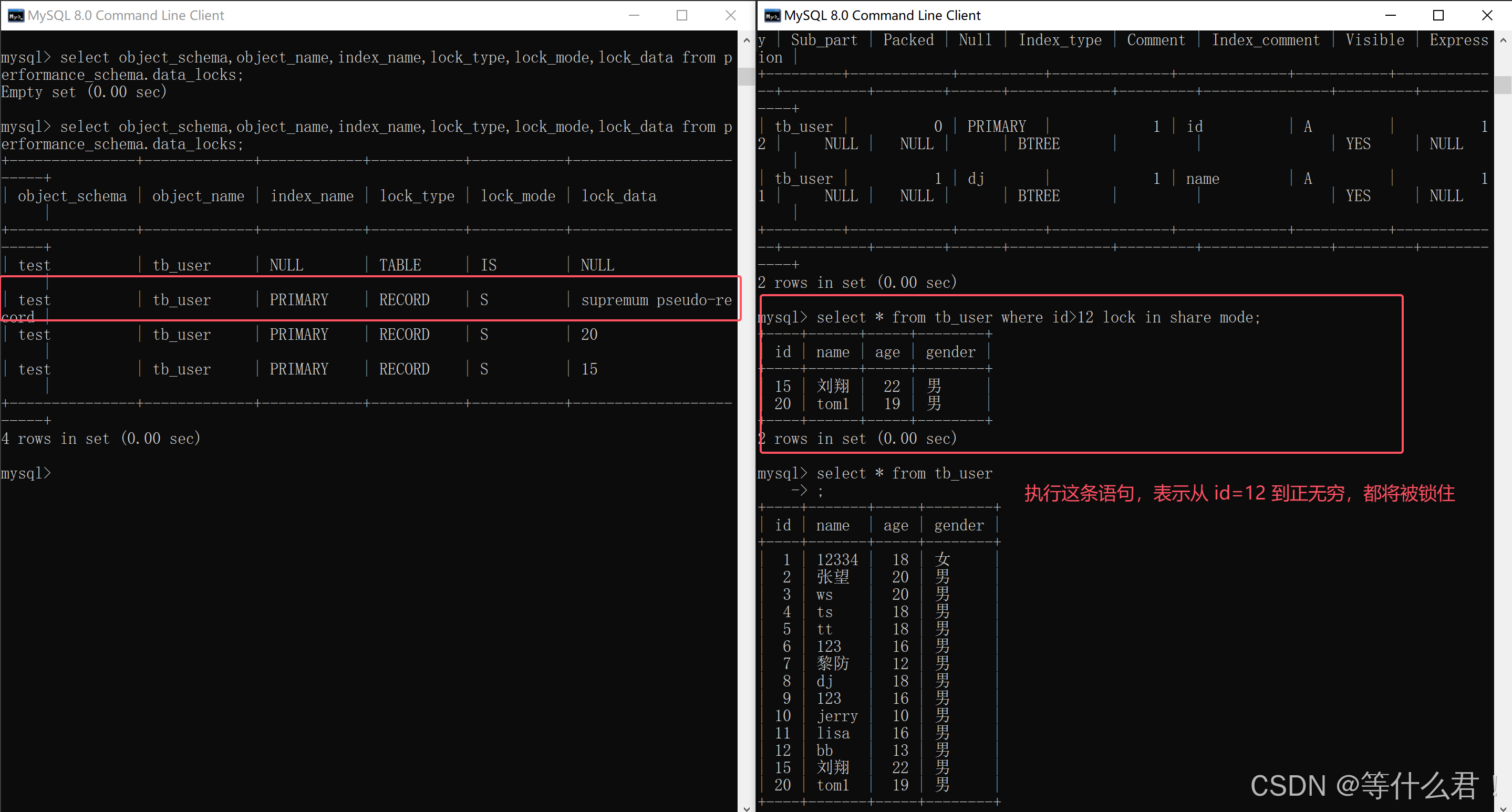Click the left window title bar text
Image resolution: width=1512 pixels, height=812 pixels.
click(x=126, y=15)
